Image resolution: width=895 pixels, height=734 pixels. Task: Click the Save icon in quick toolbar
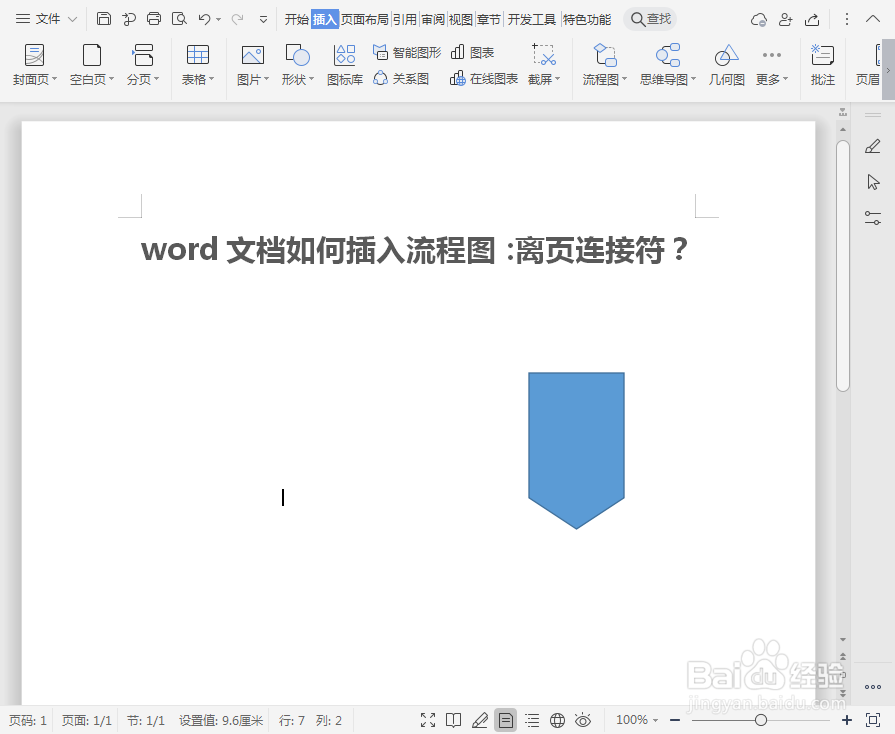coord(103,19)
